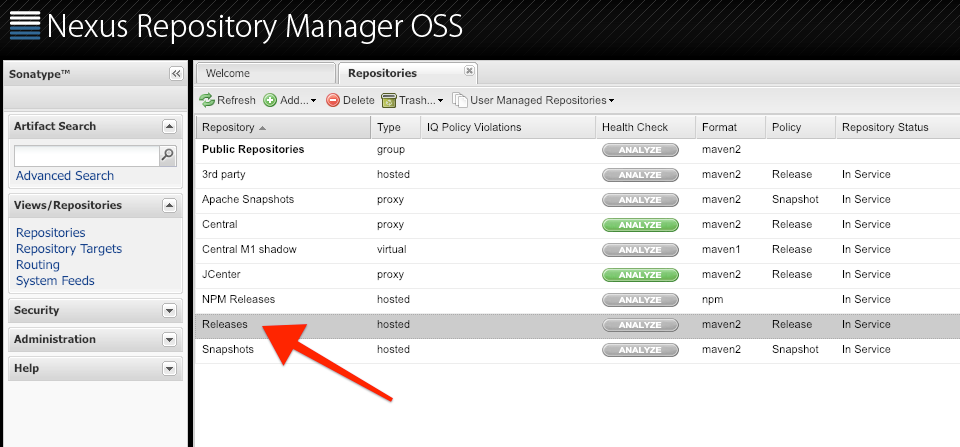This screenshot has width=960, height=447.
Task: Open the Advanced Search link
Action: 65,176
